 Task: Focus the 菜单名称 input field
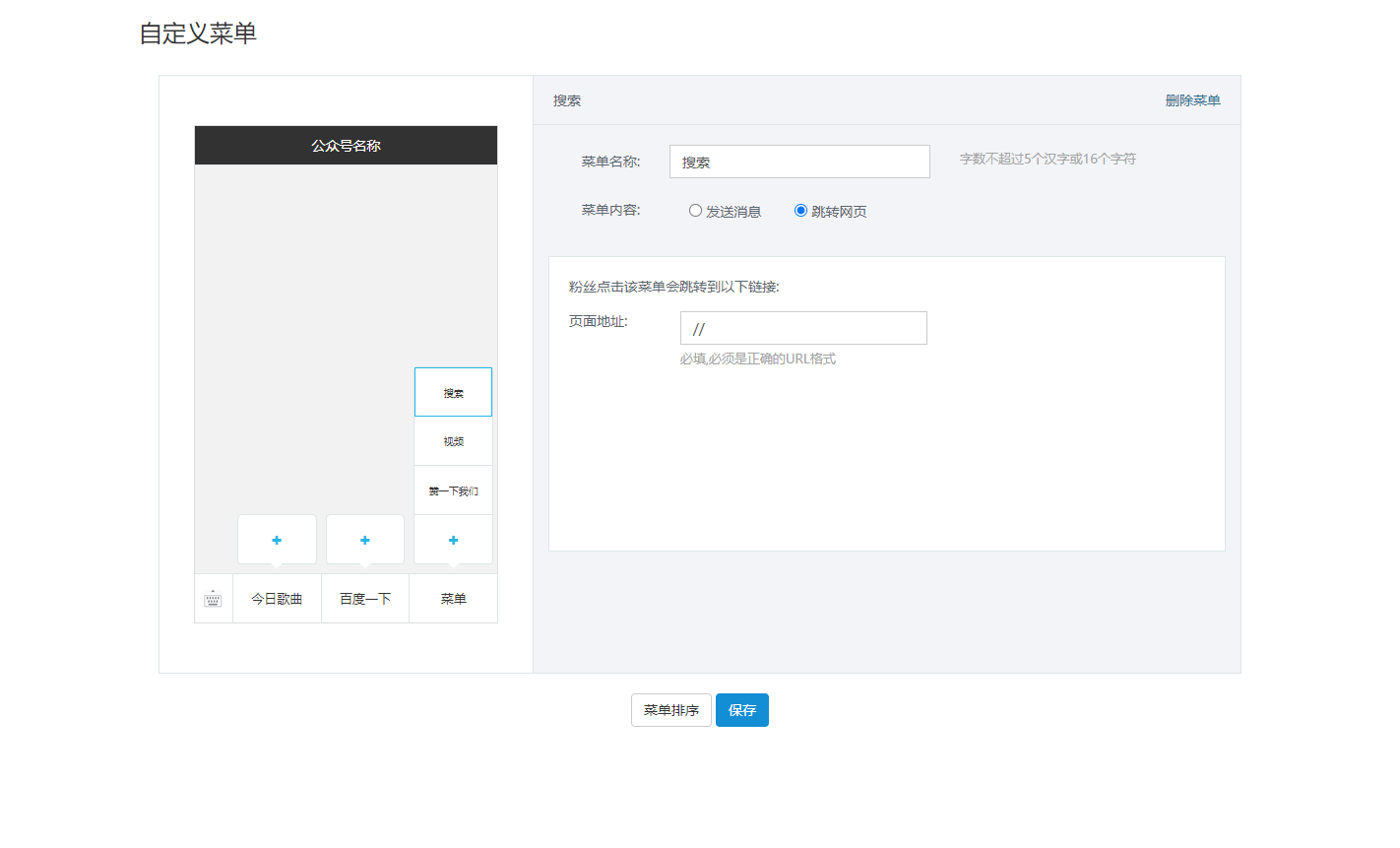[x=799, y=162]
